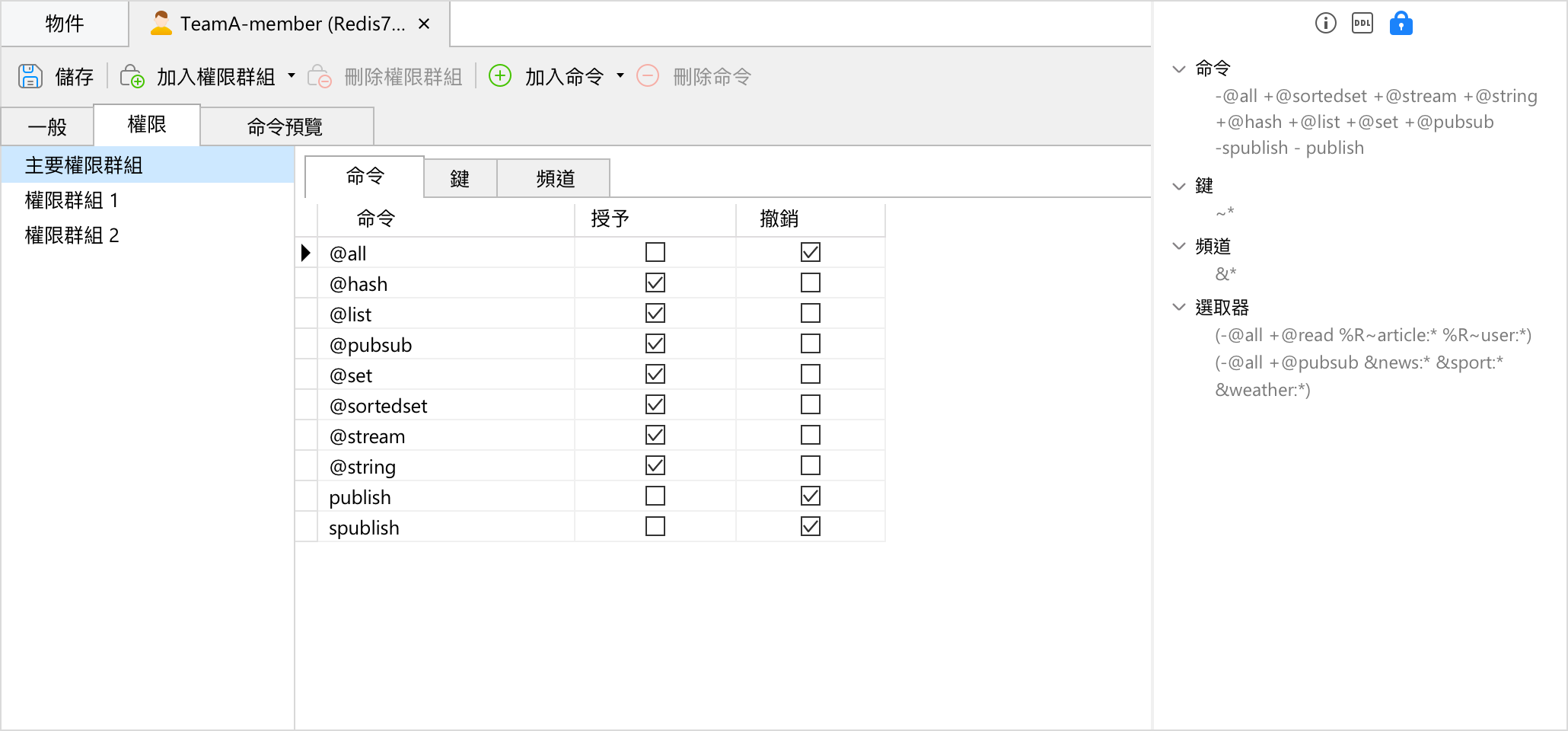Click the 物件 button

64,24
